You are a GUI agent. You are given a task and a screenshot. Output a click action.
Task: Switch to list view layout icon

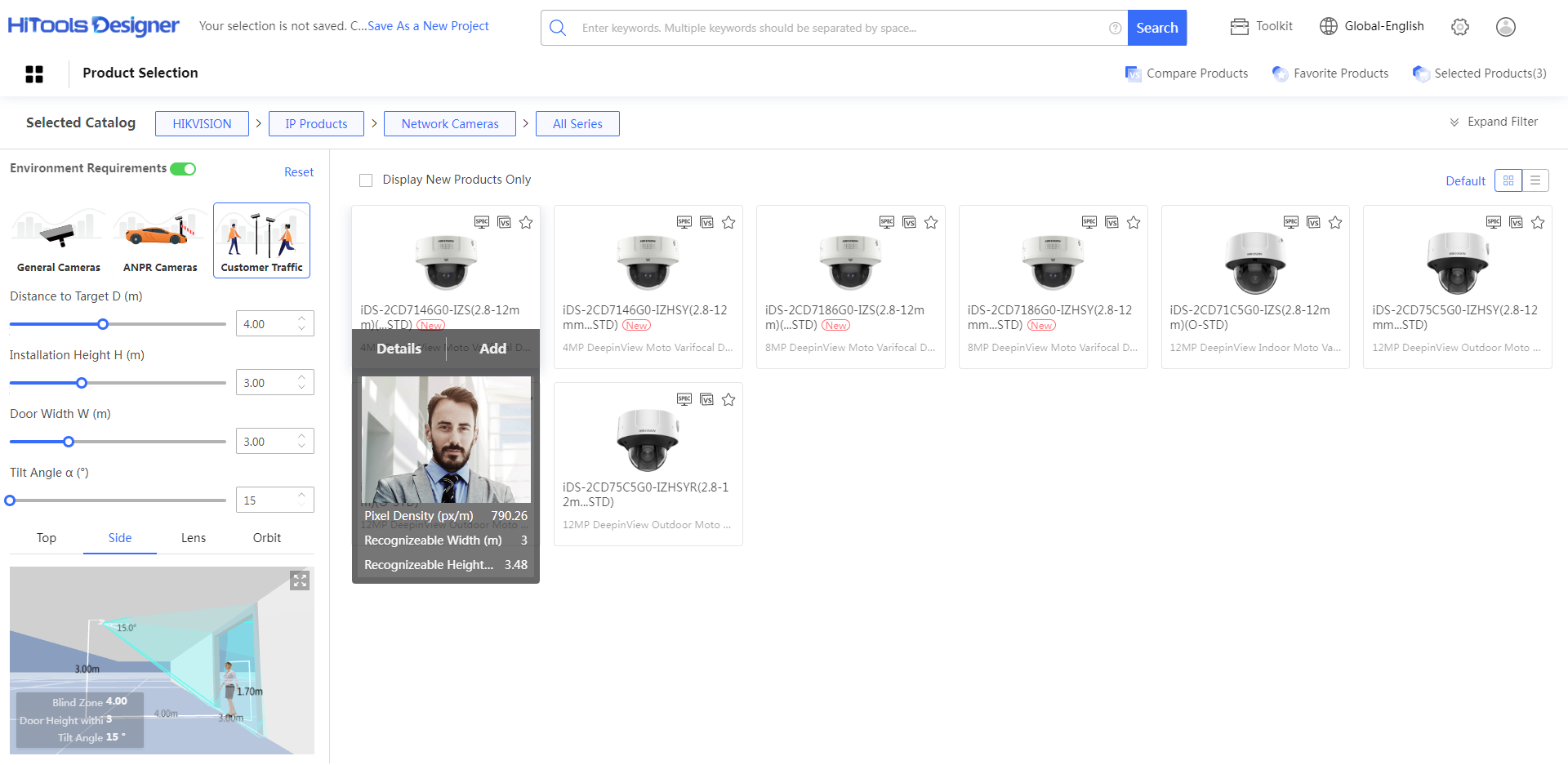click(1535, 180)
